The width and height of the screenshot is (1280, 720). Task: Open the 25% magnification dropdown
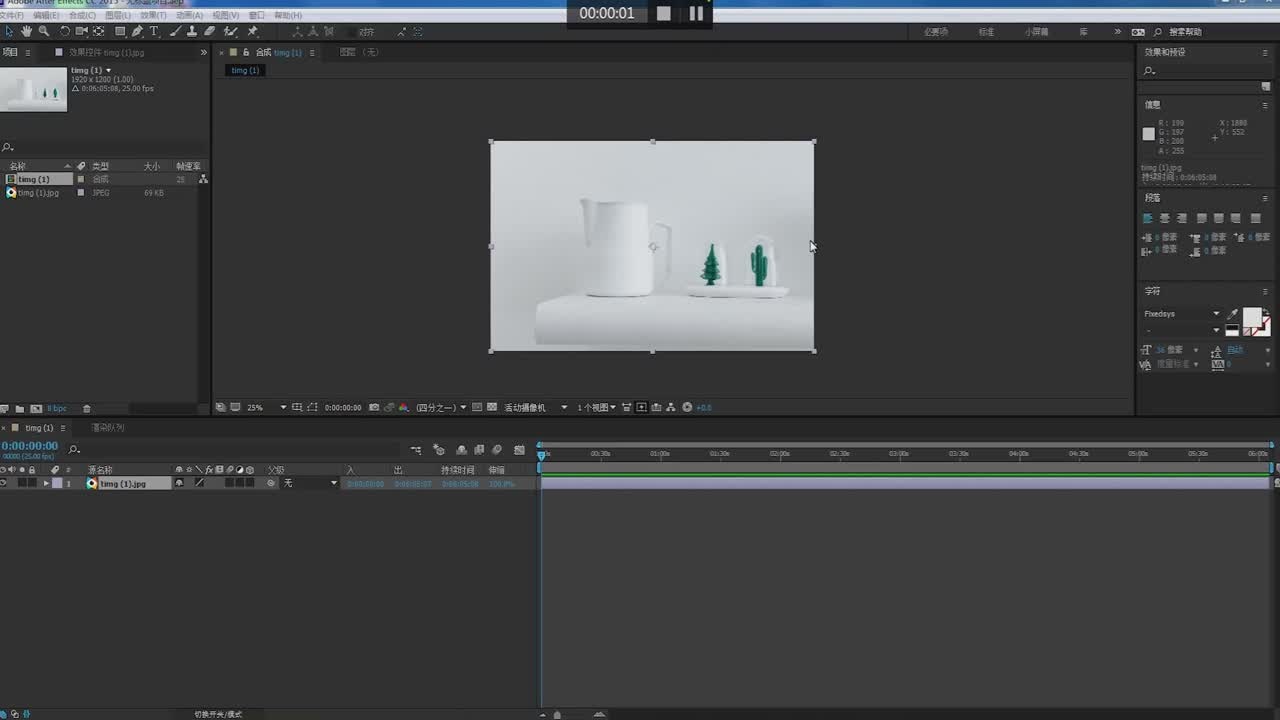(266, 407)
